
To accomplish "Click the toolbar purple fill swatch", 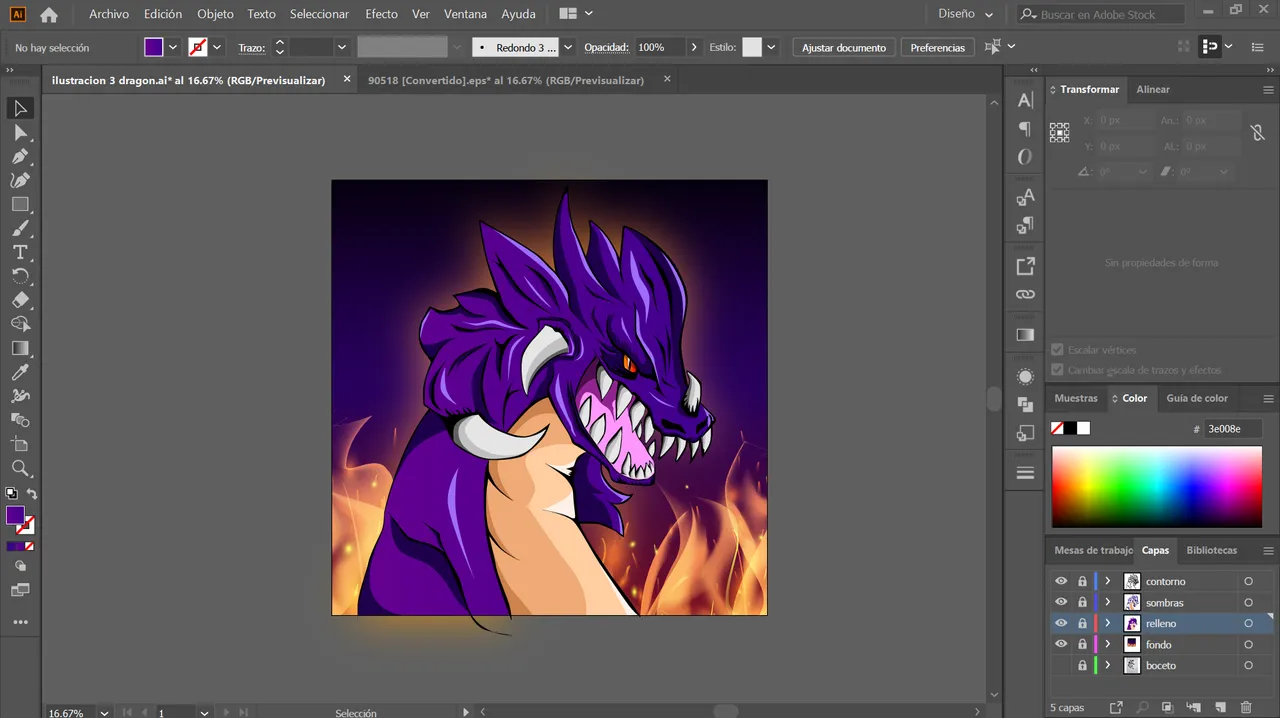I will [x=15, y=515].
